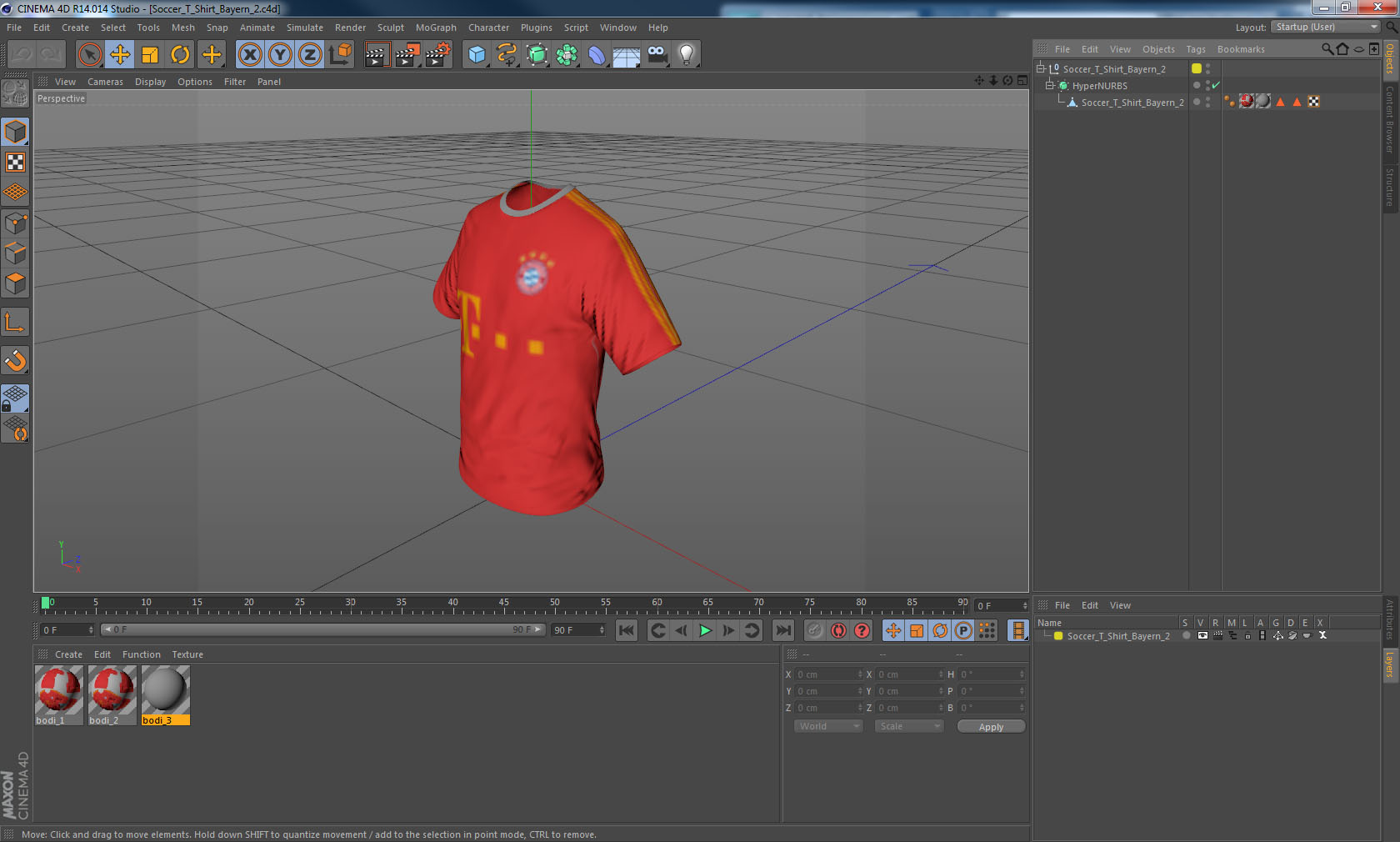Viewport: 1400px width, 842px height.
Task: Open the Array modeling objects icon
Action: (x=567, y=55)
